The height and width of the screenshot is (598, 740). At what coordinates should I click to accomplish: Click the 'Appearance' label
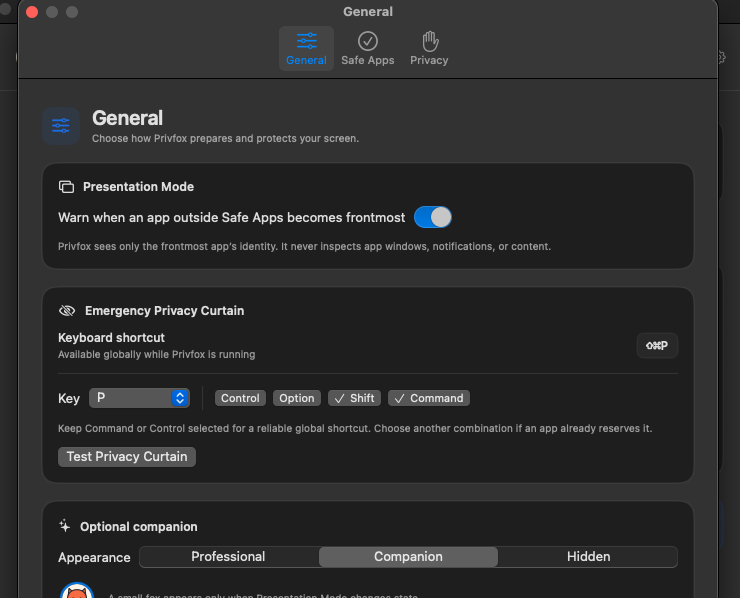94,557
